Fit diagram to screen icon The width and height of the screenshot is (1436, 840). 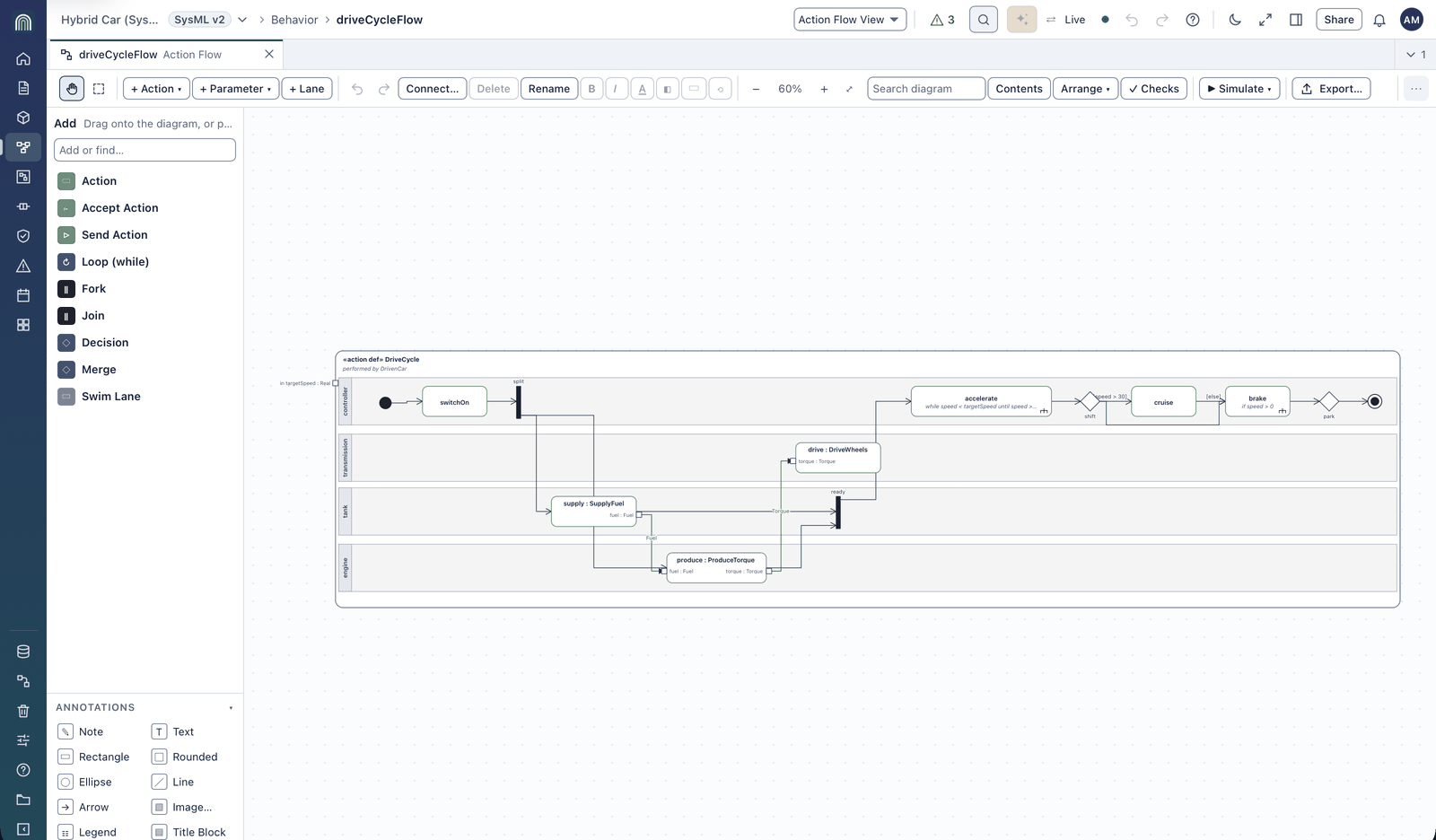(x=849, y=89)
